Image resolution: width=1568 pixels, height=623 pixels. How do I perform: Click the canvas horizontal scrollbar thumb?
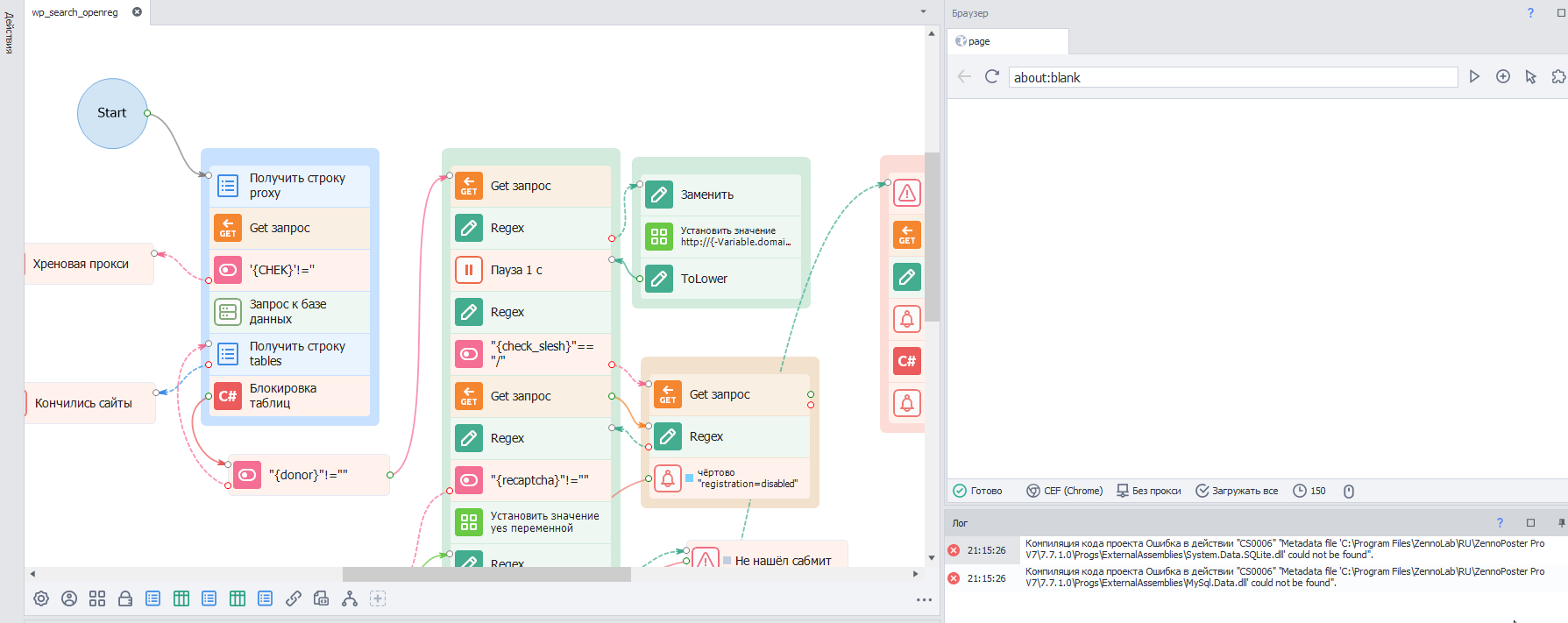point(486,575)
